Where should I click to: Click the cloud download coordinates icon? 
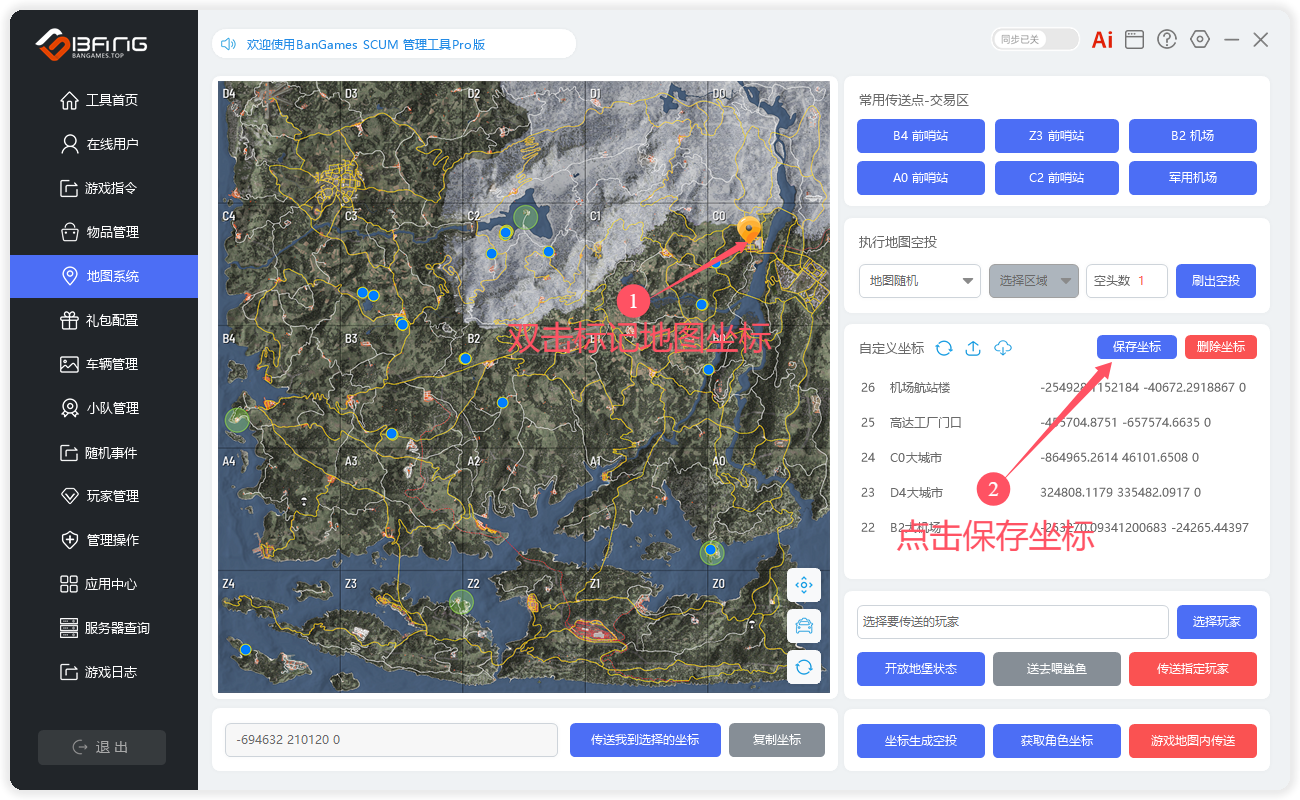(1003, 348)
